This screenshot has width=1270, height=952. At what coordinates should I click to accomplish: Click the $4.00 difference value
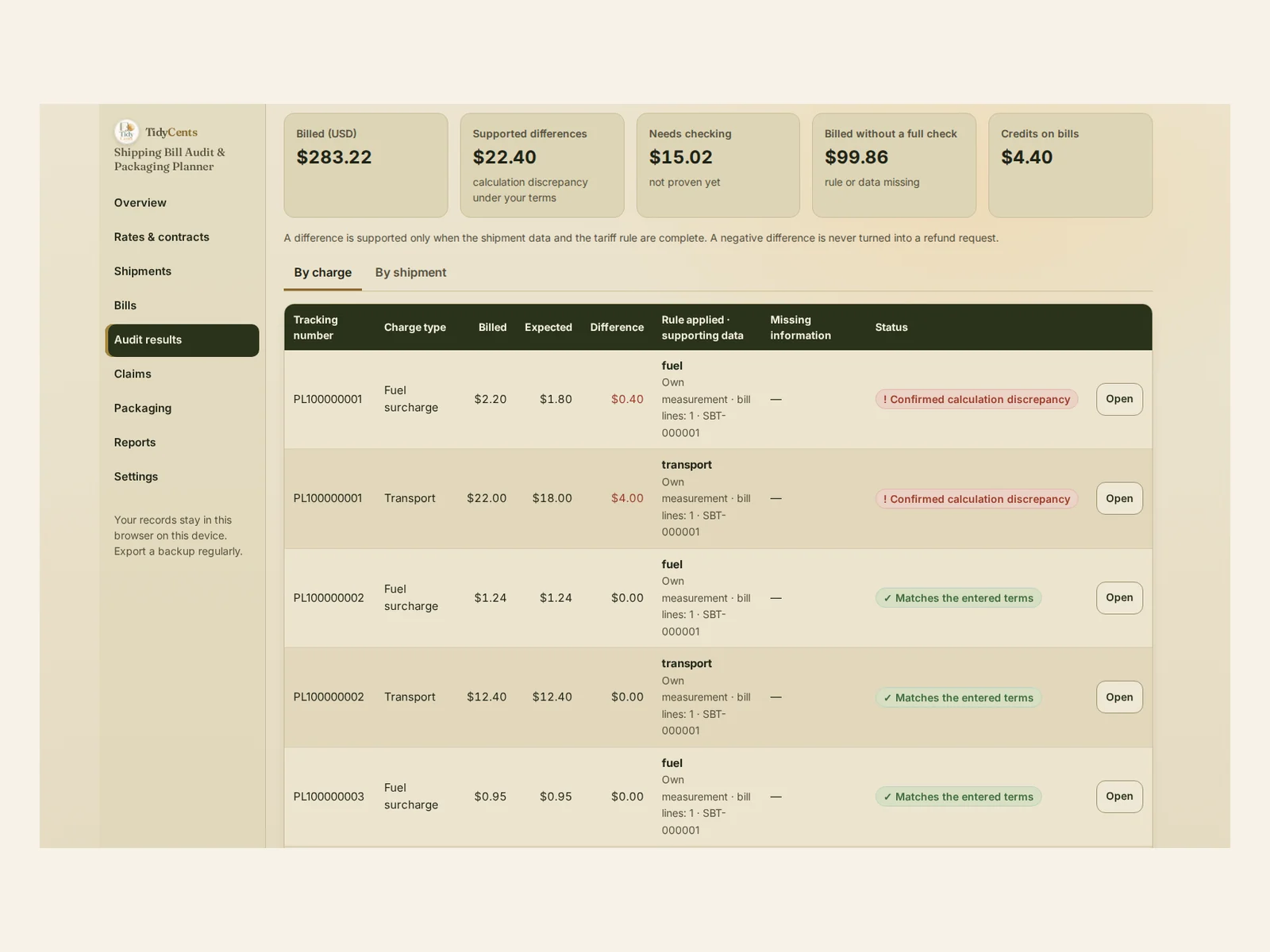(x=627, y=498)
